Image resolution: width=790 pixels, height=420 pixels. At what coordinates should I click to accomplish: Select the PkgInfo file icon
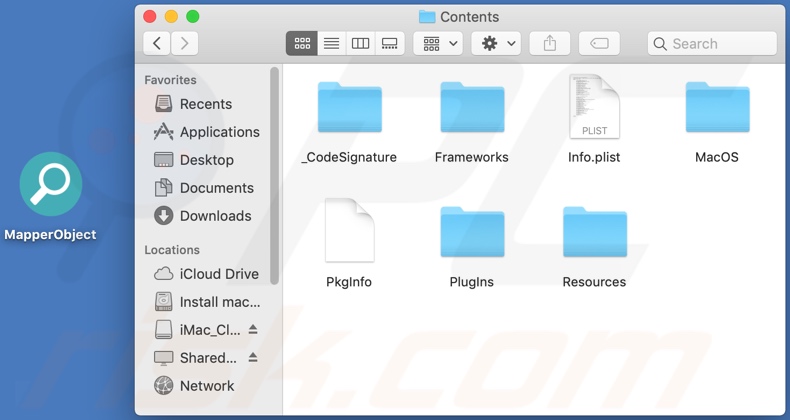[x=349, y=231]
